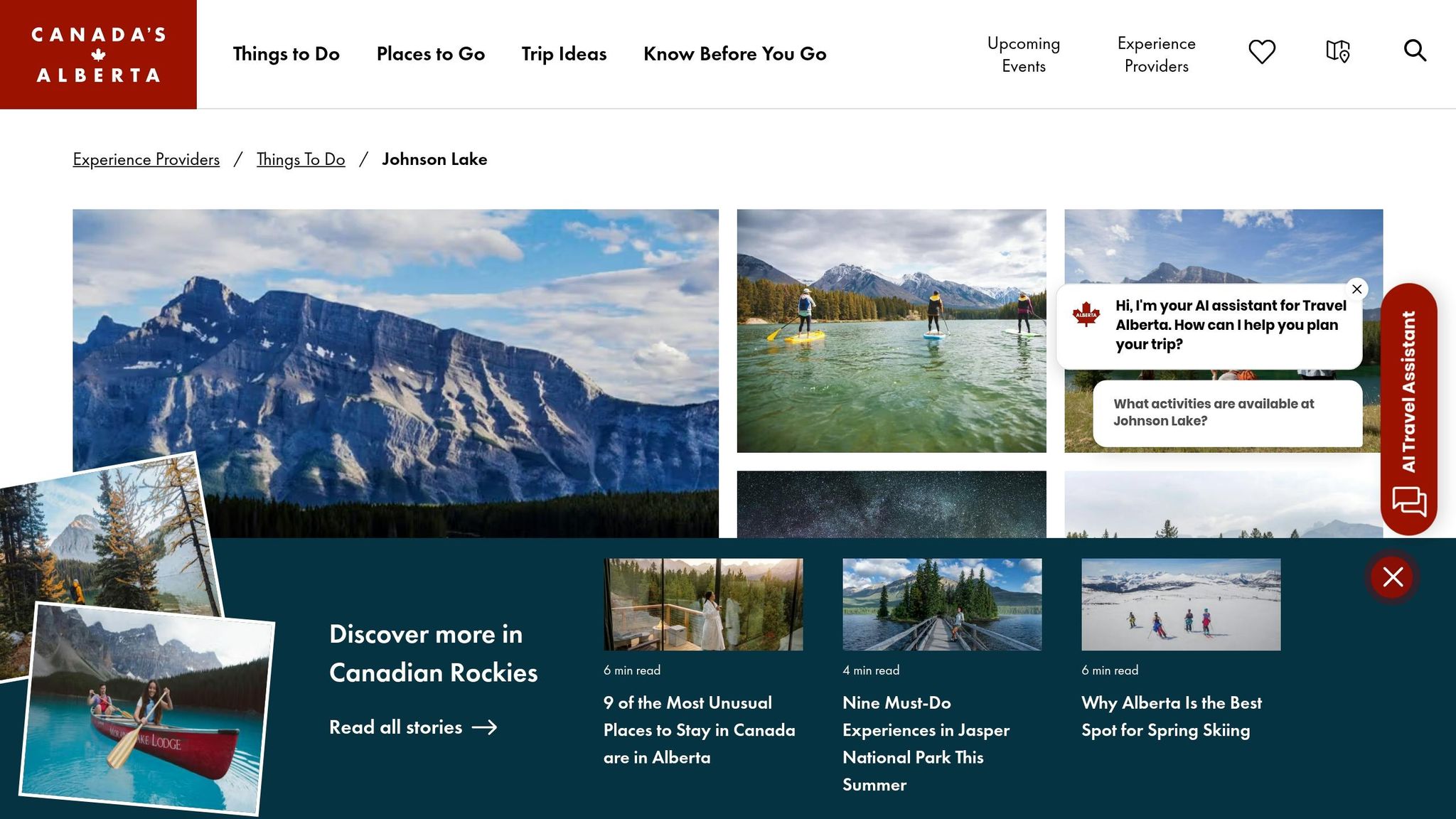Select the Experience Providers breadcrumb link

[x=146, y=159]
